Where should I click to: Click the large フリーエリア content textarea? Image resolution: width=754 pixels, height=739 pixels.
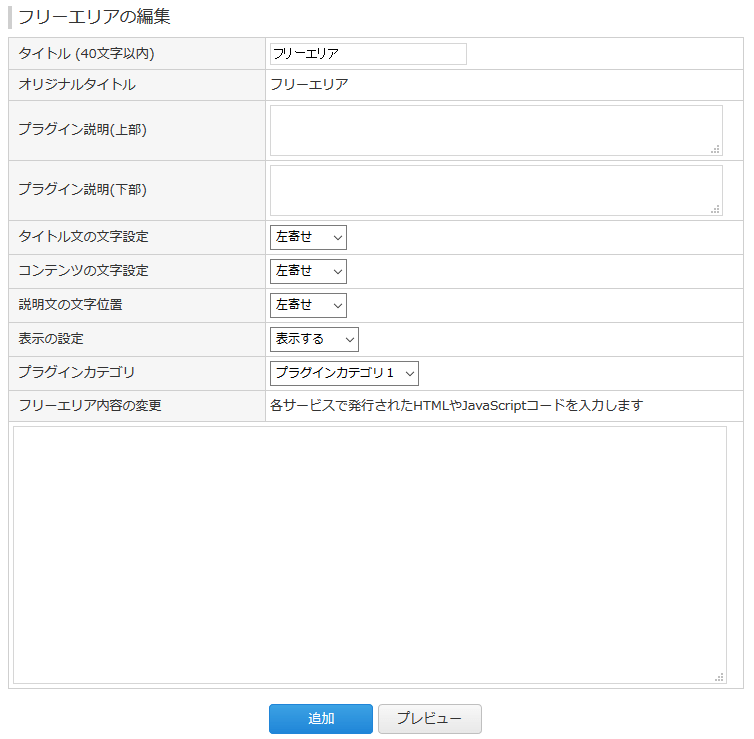click(369, 555)
